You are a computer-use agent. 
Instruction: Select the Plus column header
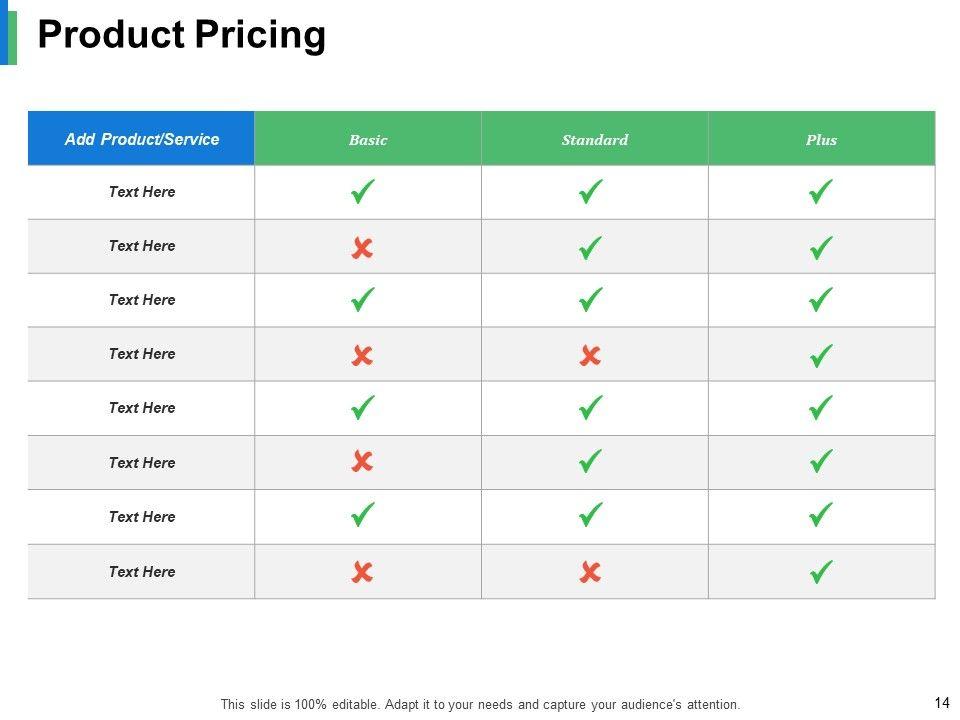821,140
